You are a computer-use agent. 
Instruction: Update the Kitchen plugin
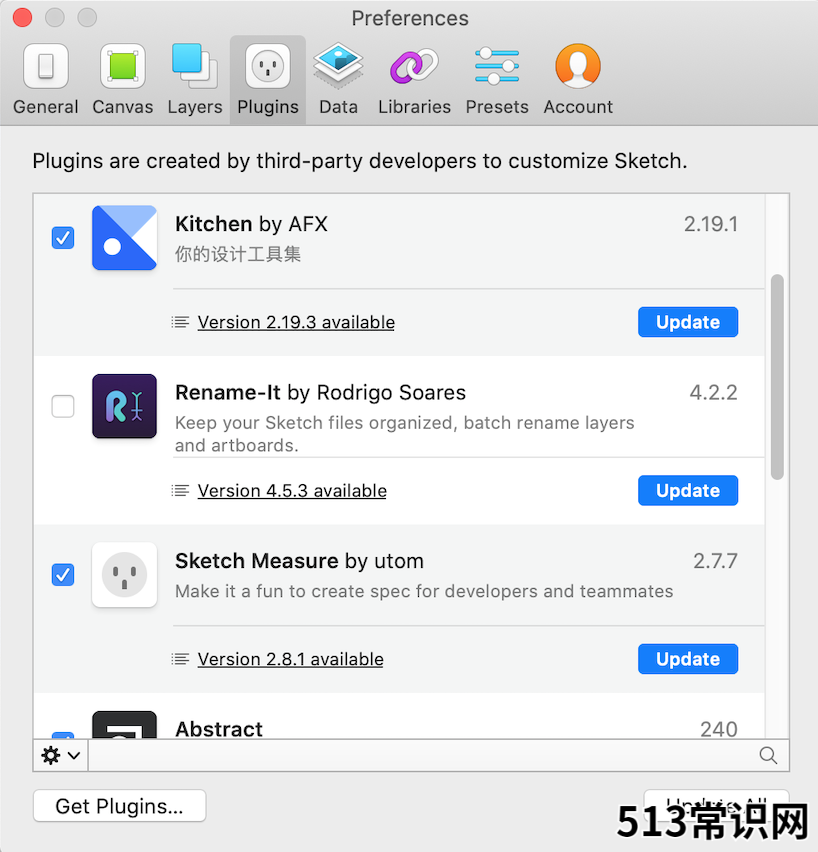(x=688, y=322)
